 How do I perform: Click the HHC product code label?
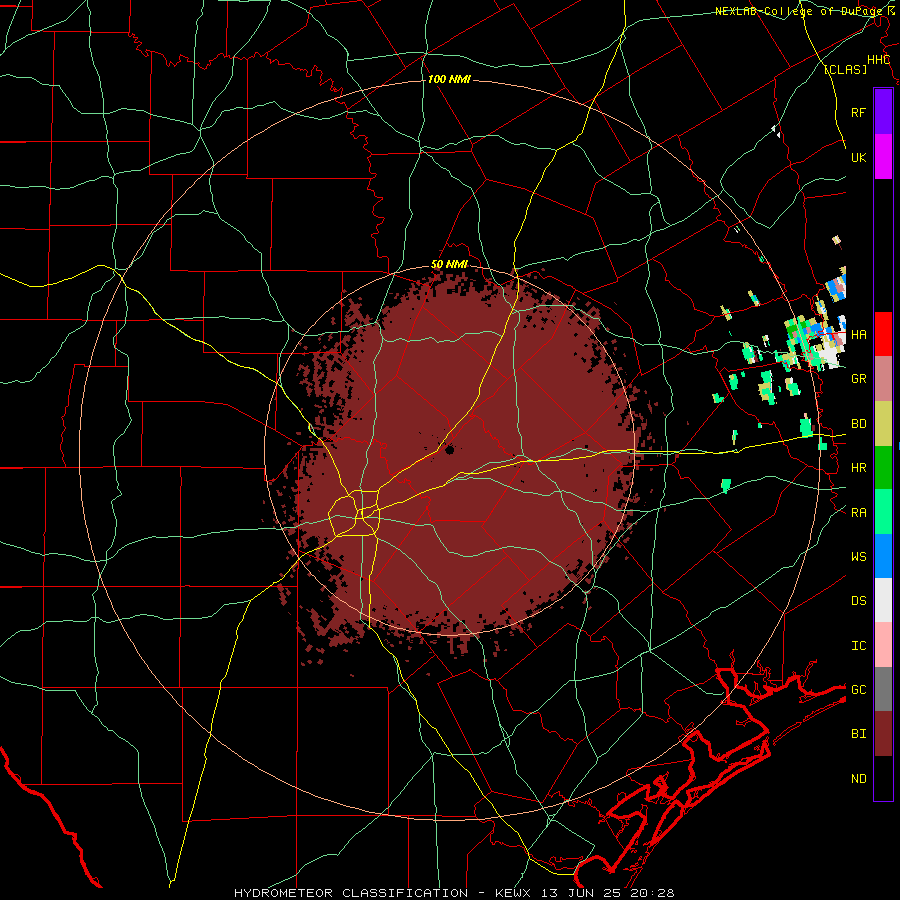point(878,60)
